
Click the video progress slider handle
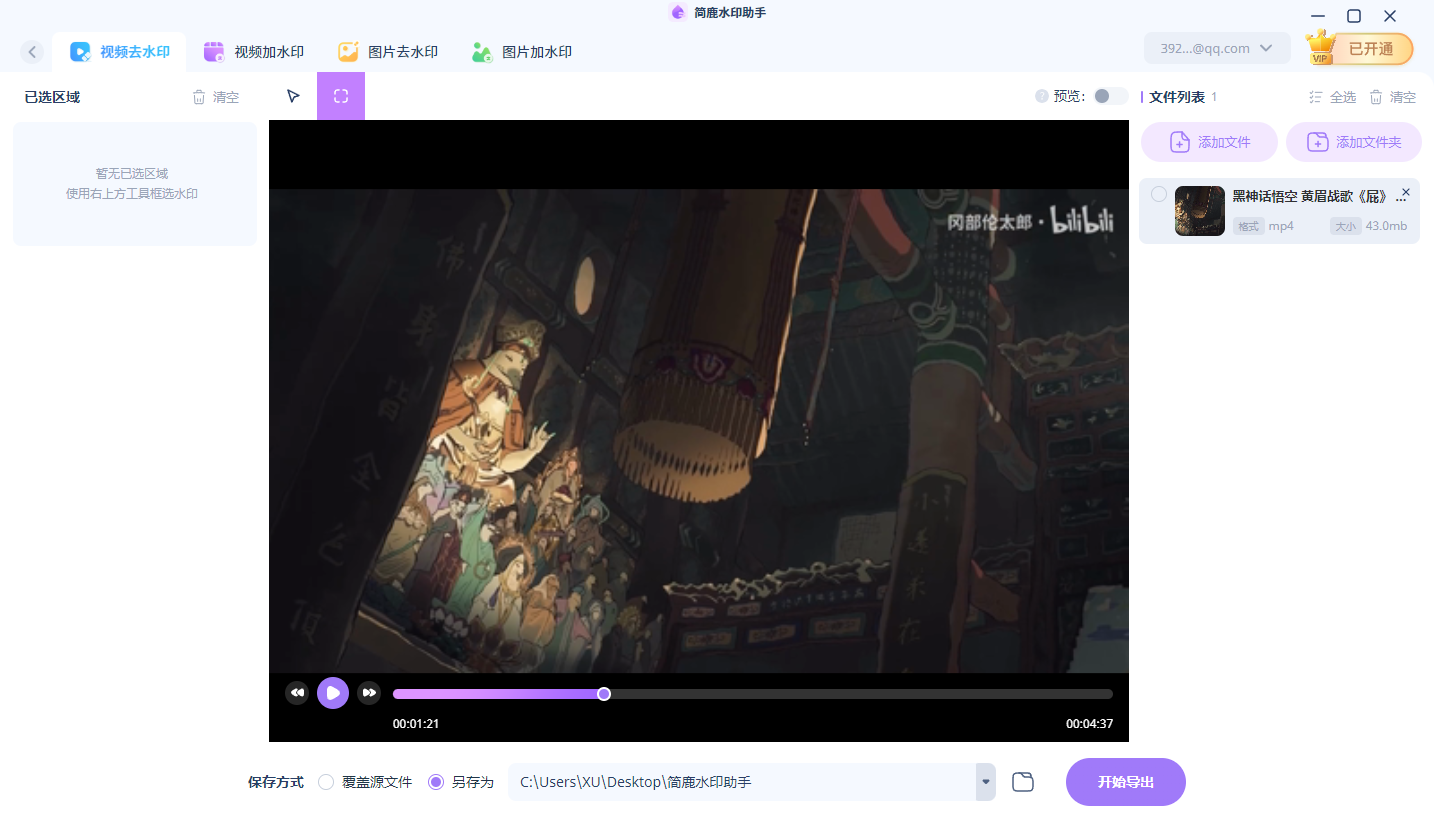(x=604, y=694)
